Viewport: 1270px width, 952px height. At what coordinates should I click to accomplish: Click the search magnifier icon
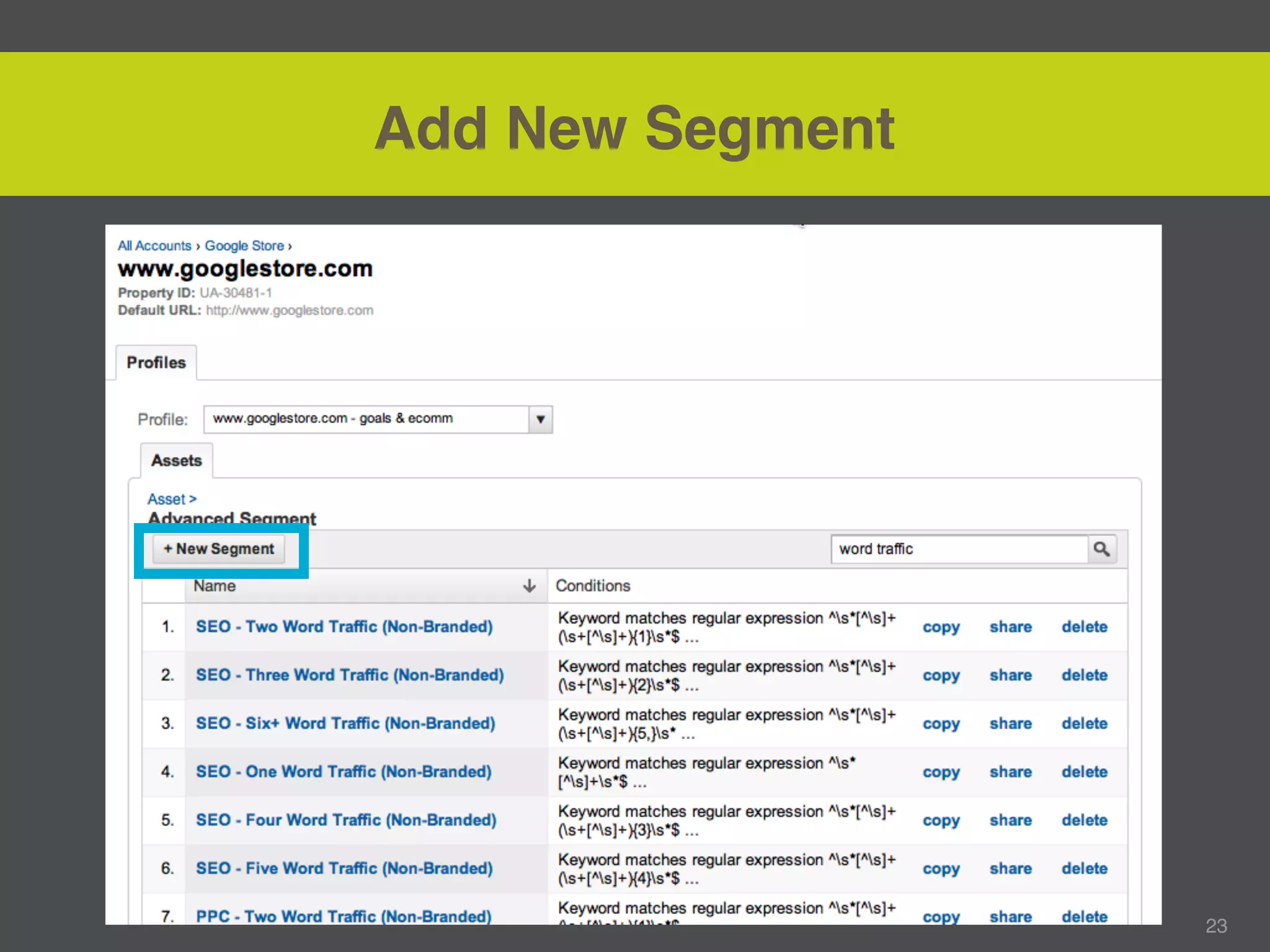click(x=1101, y=549)
